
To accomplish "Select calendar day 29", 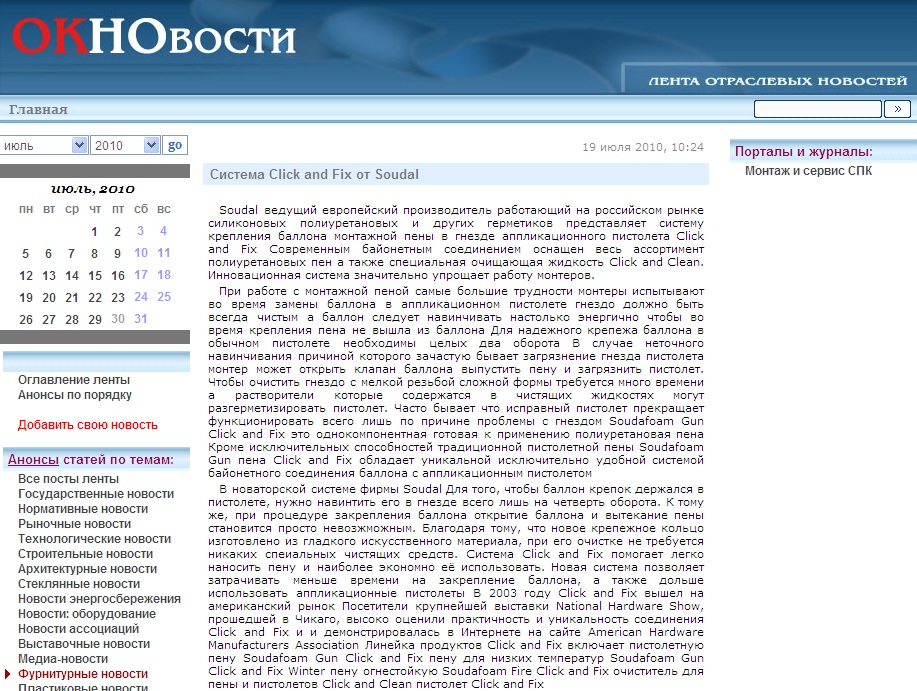I will (95, 320).
